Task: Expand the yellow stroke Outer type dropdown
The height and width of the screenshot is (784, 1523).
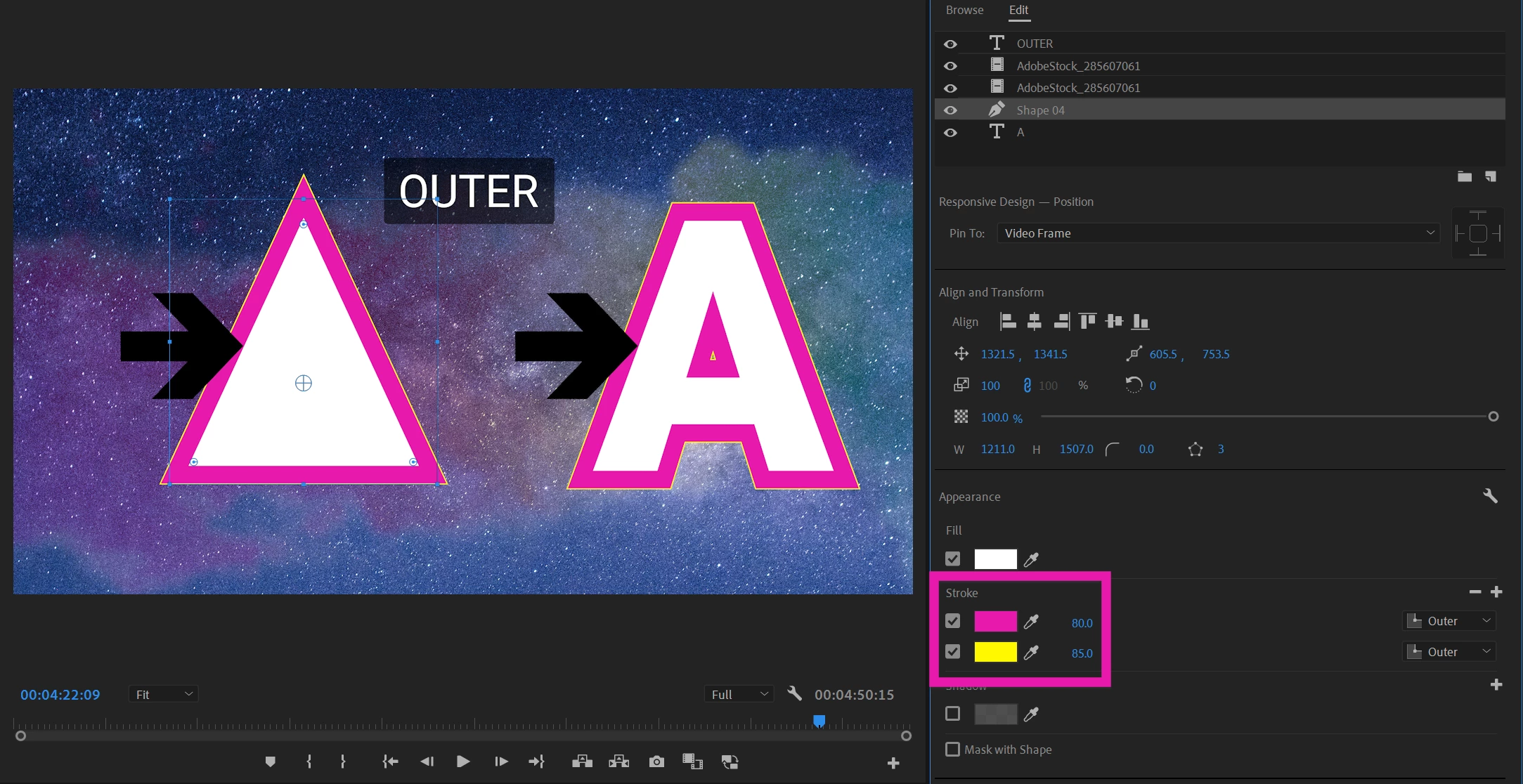Action: 1449,652
